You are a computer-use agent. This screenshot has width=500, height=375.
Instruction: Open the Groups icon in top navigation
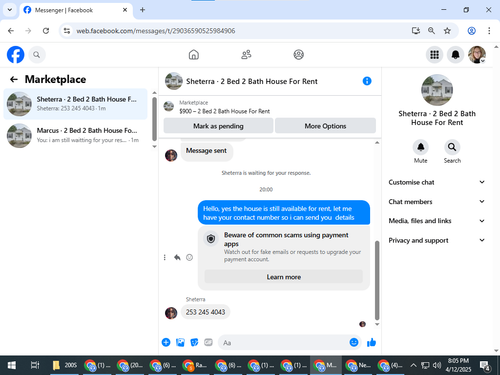click(x=298, y=54)
